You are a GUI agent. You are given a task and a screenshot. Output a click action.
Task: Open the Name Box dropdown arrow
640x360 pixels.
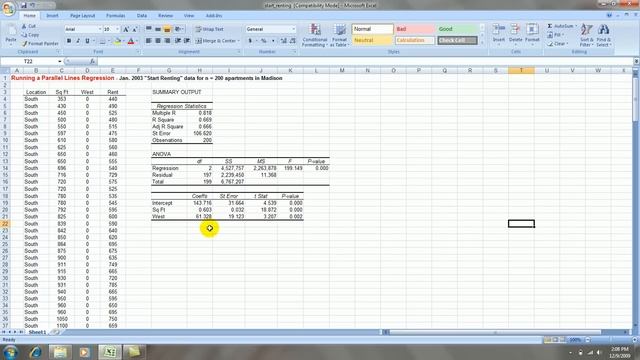(60, 61)
